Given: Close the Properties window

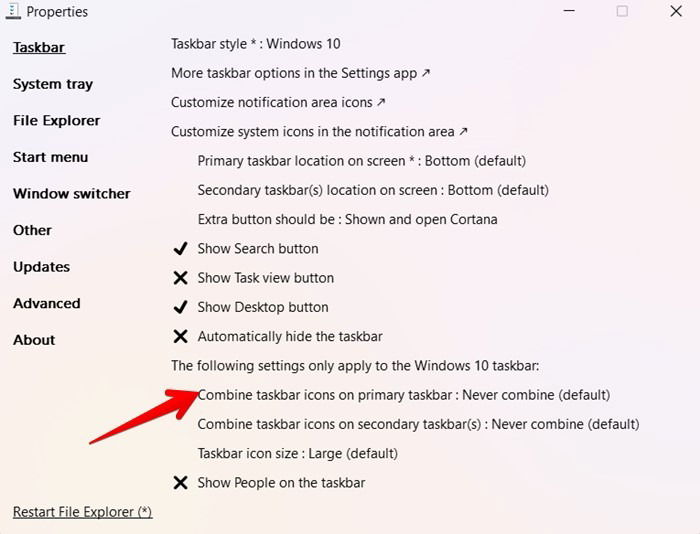Looking at the screenshot, I should [x=676, y=11].
